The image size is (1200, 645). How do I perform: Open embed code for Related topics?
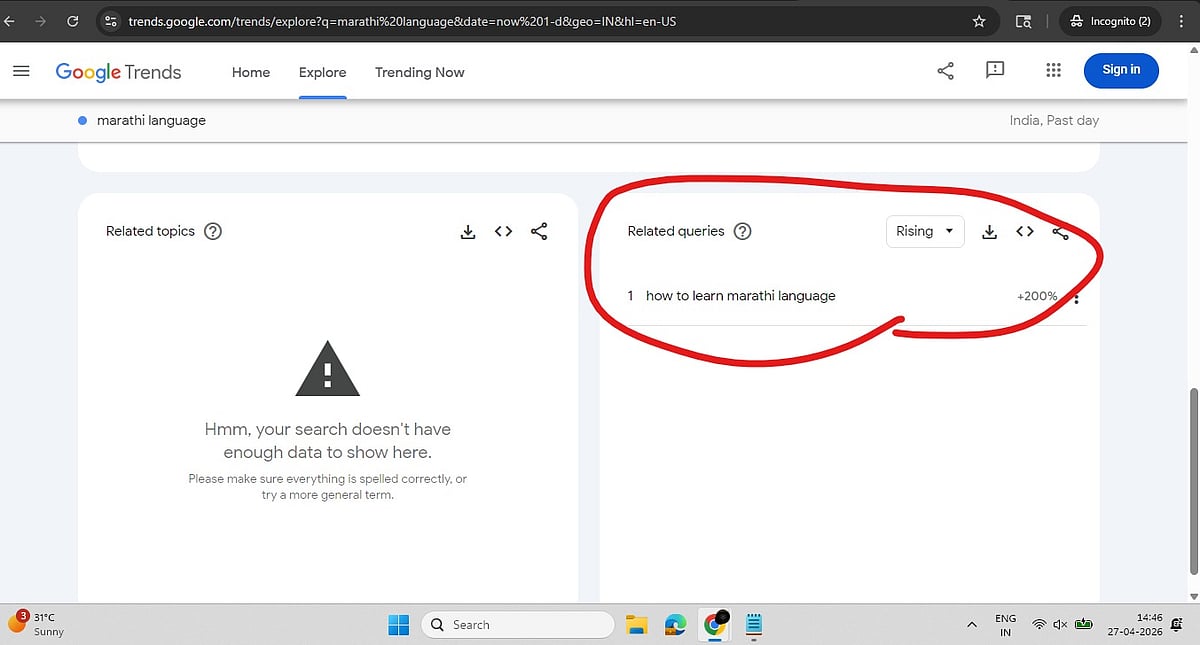click(x=503, y=232)
